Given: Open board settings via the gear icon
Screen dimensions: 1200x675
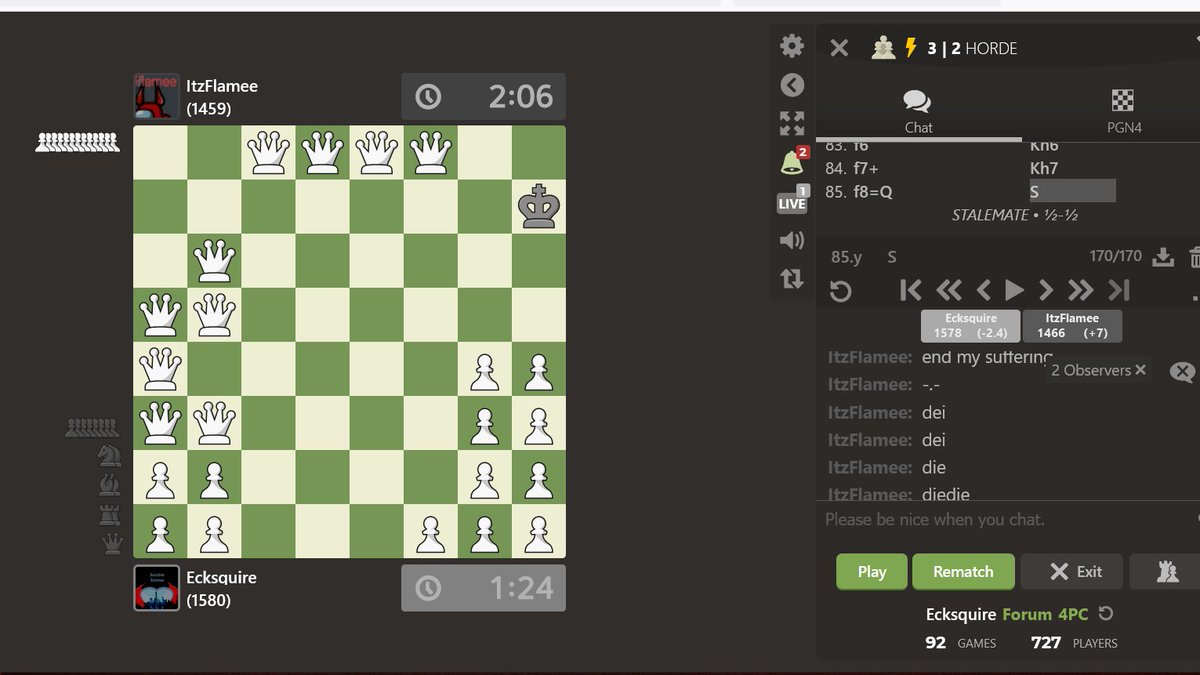Looking at the screenshot, I should [792, 46].
